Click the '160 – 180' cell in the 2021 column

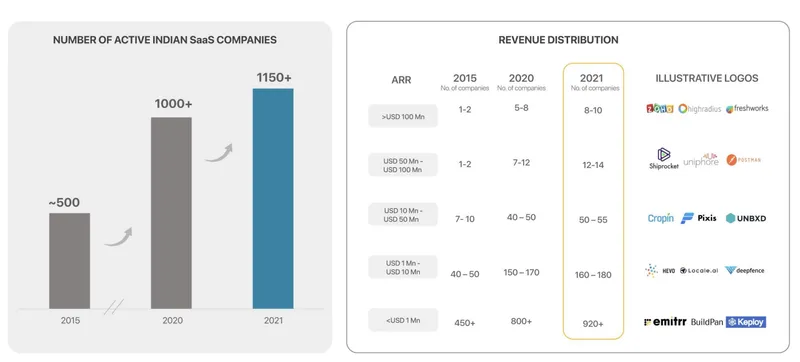(x=593, y=275)
